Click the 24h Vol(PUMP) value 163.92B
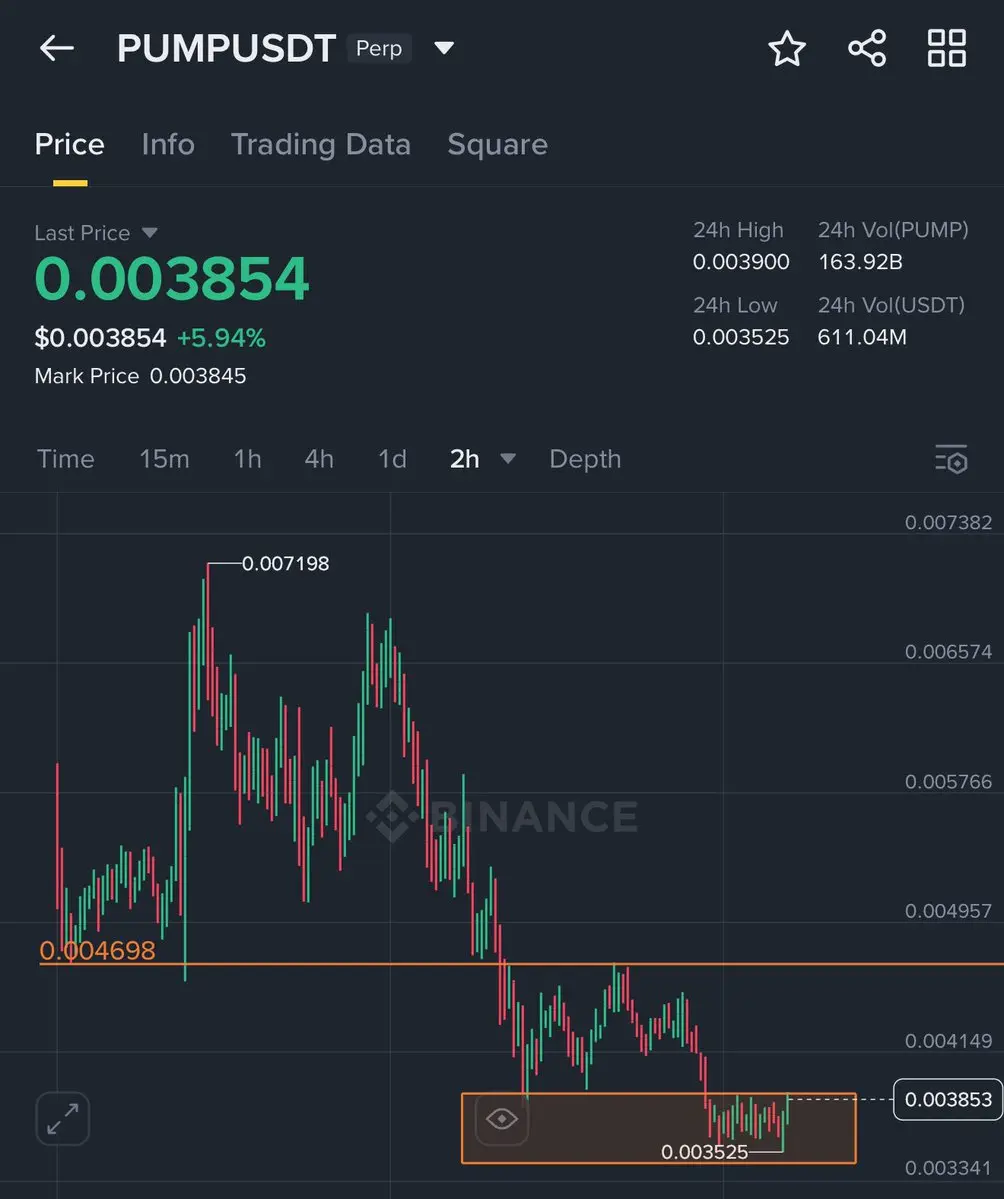Image resolution: width=1004 pixels, height=1199 pixels. click(860, 262)
